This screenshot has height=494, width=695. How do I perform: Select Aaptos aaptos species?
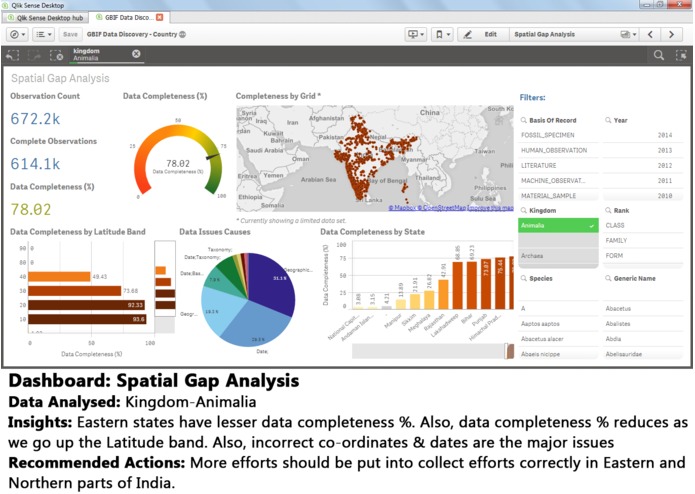pyautogui.click(x=558, y=324)
